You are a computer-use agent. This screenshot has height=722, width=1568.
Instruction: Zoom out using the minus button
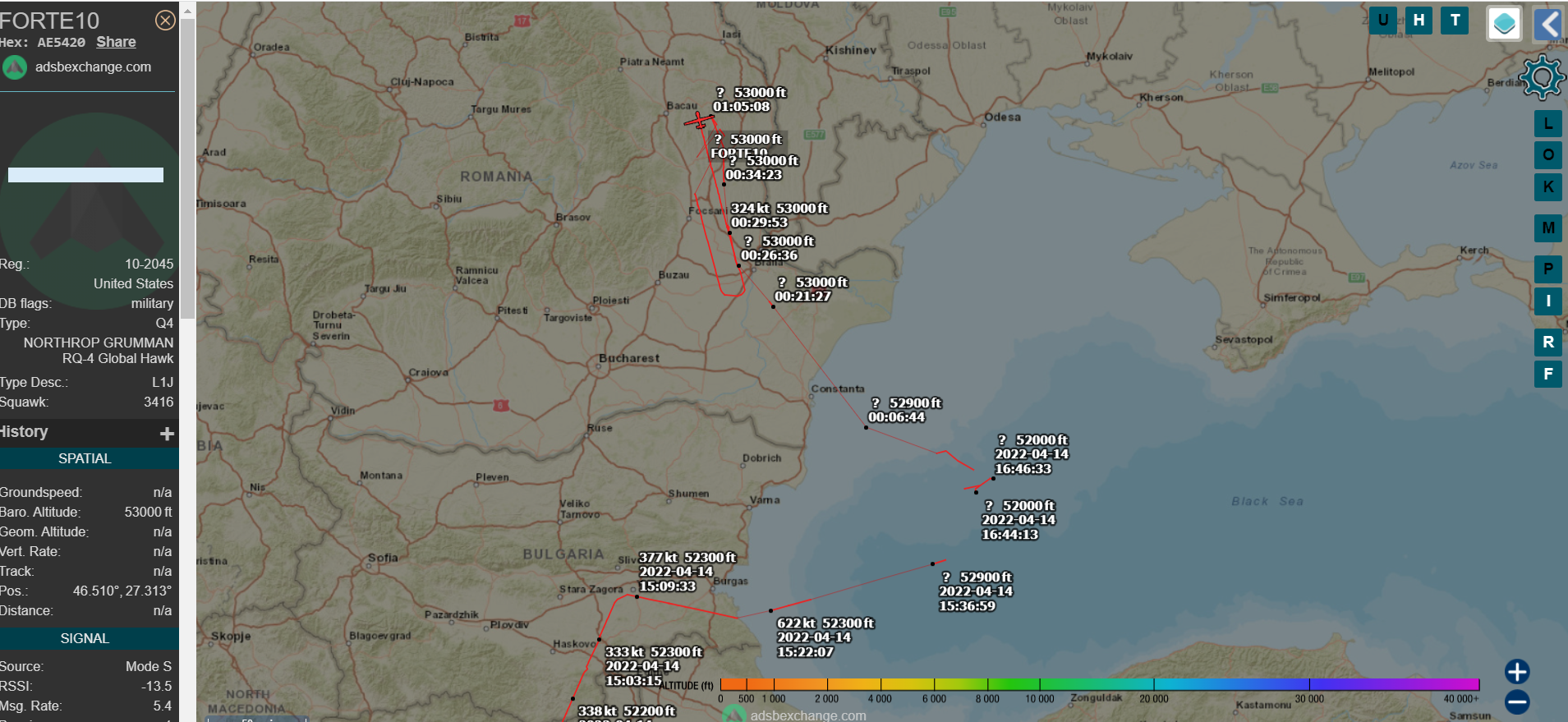1516,701
